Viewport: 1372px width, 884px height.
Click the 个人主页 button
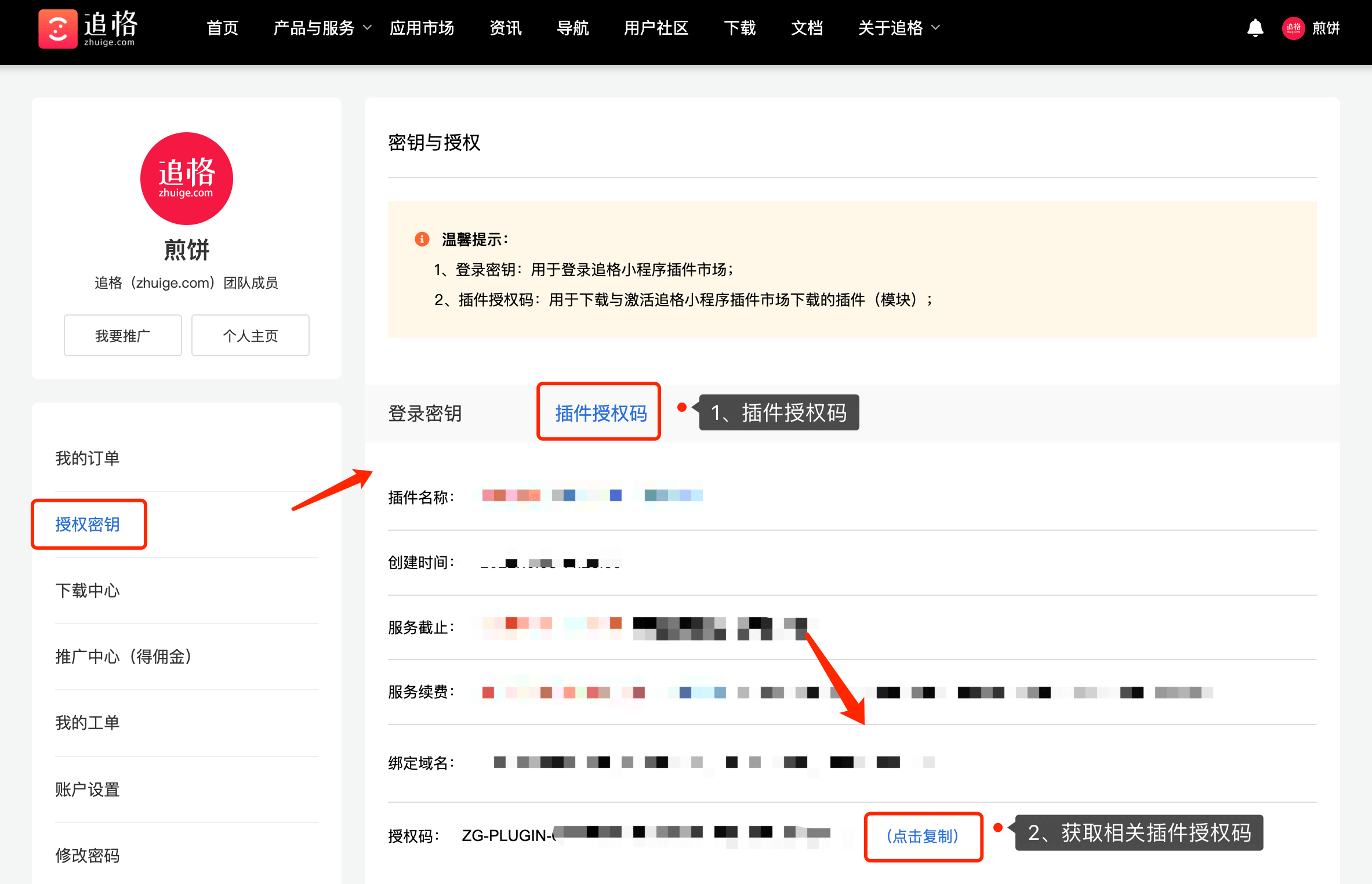(x=251, y=335)
